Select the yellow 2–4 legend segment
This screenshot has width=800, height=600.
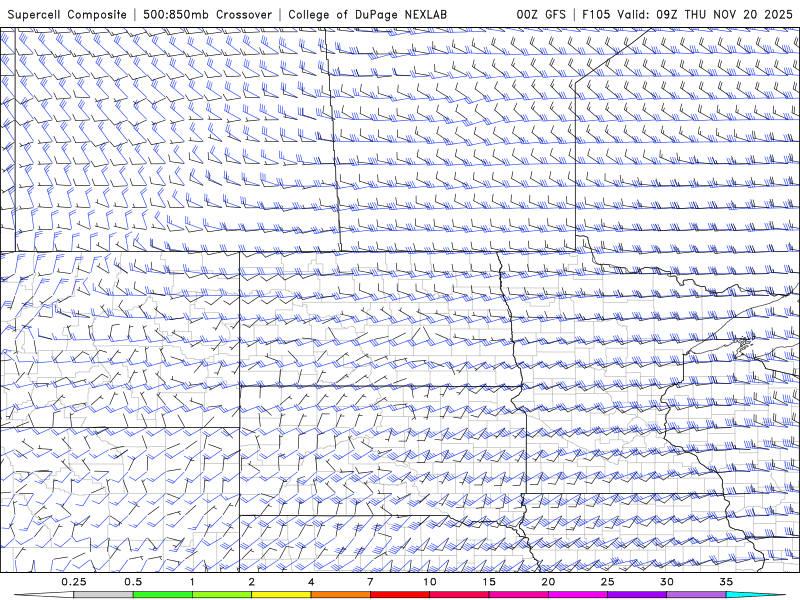coord(281,595)
